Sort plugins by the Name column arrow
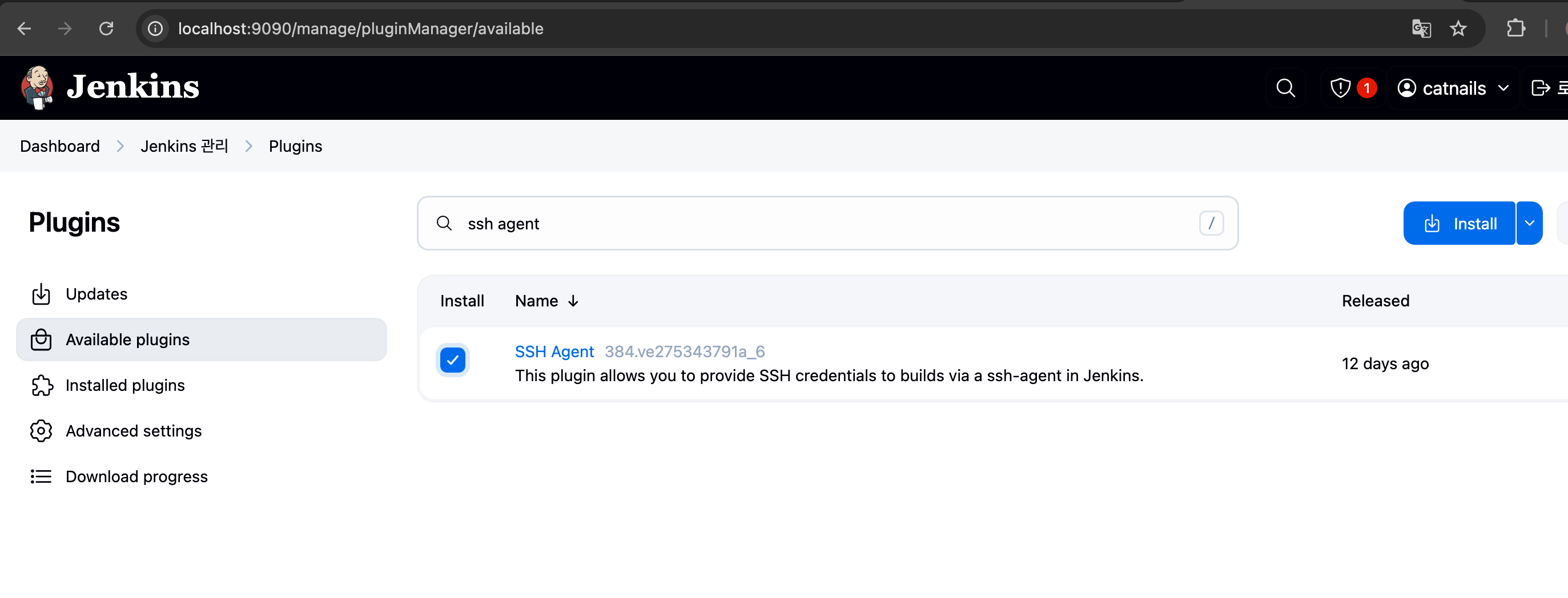This screenshot has height=598, width=1568. [x=573, y=301]
